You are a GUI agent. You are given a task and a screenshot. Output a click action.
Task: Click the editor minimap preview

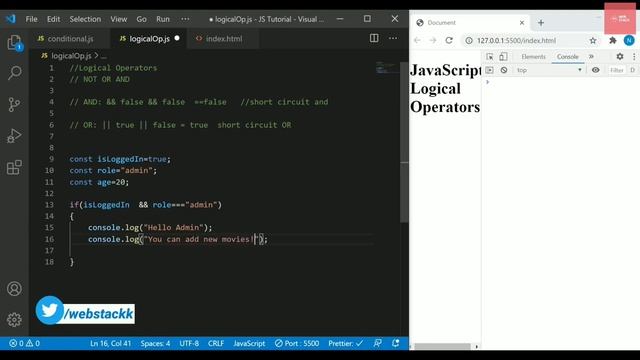(386, 68)
